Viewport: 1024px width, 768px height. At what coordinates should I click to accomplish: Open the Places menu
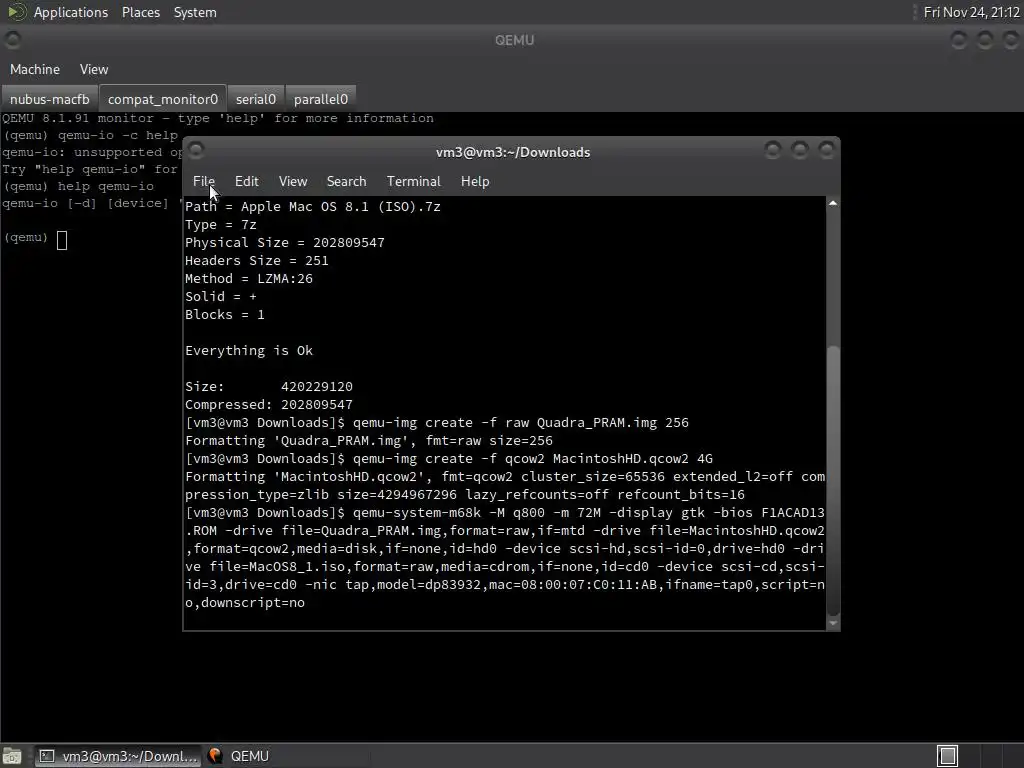(x=140, y=12)
